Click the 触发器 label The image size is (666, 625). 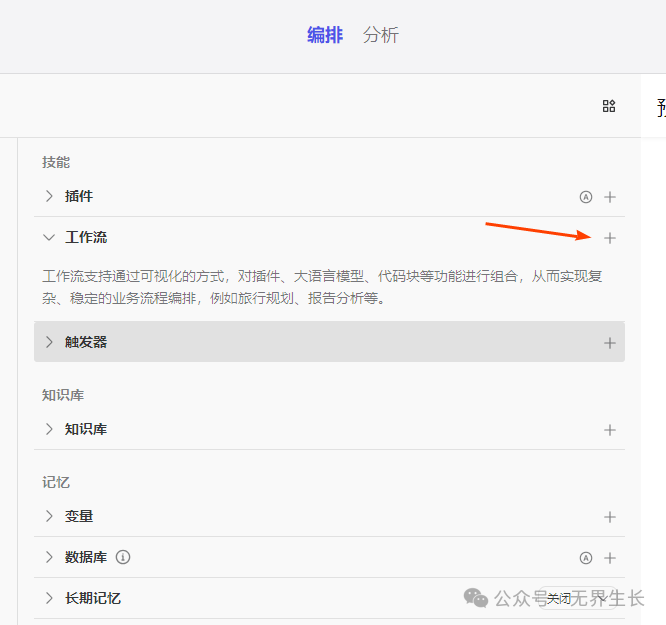pyautogui.click(x=86, y=342)
